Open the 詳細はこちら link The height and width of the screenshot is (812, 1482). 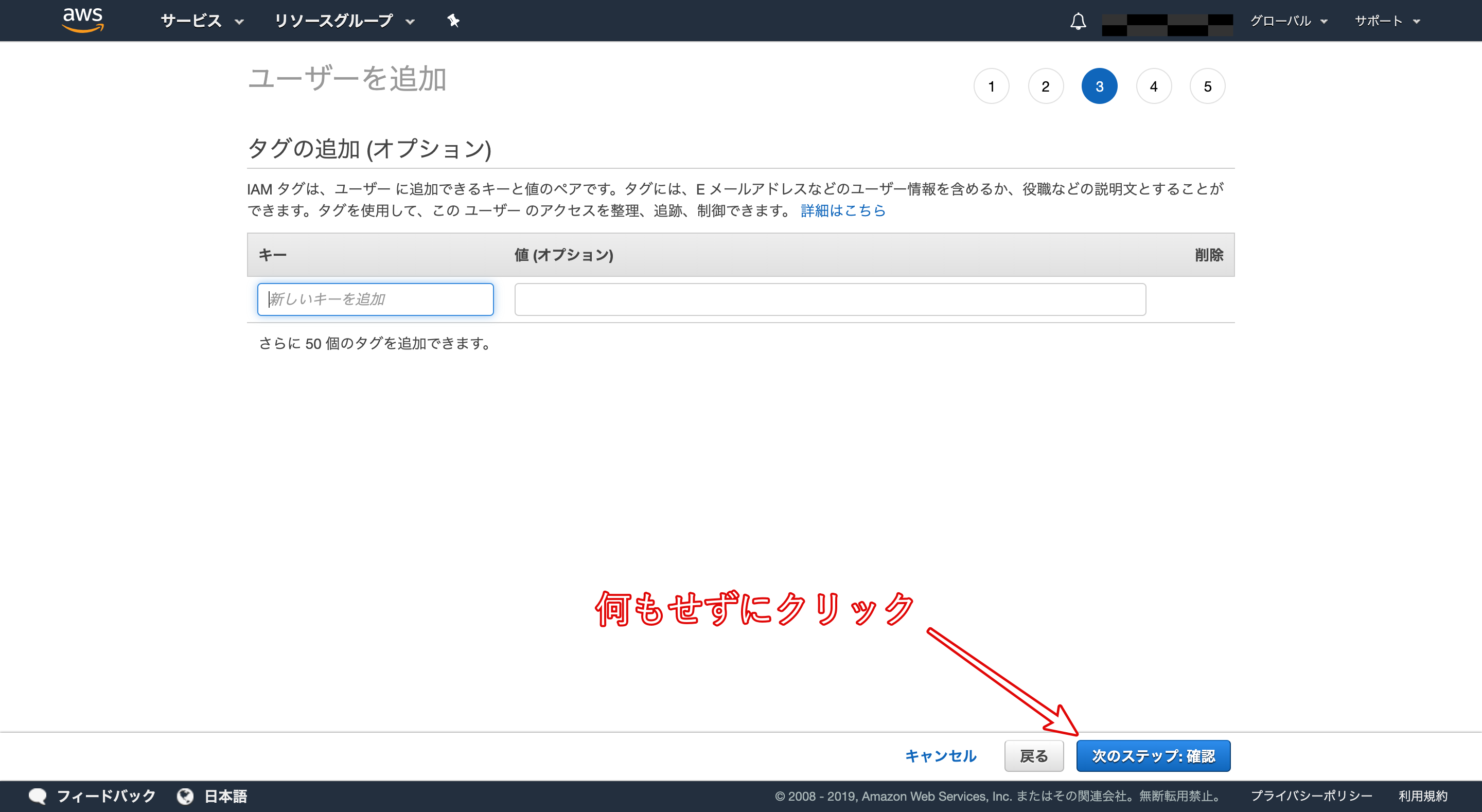click(x=843, y=210)
